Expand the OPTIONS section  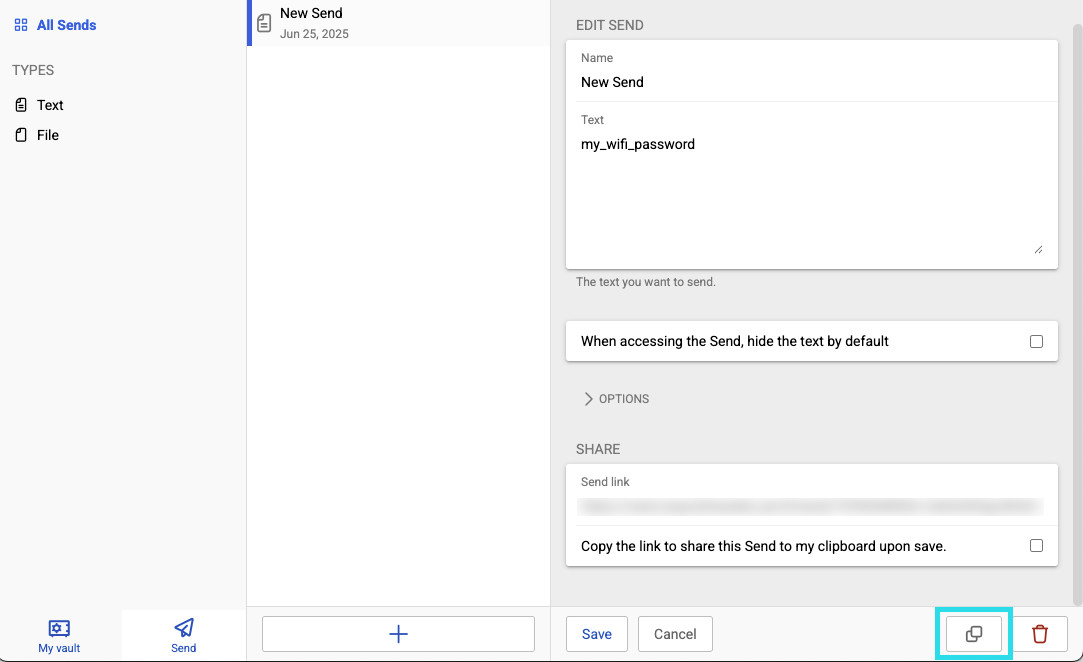click(616, 399)
